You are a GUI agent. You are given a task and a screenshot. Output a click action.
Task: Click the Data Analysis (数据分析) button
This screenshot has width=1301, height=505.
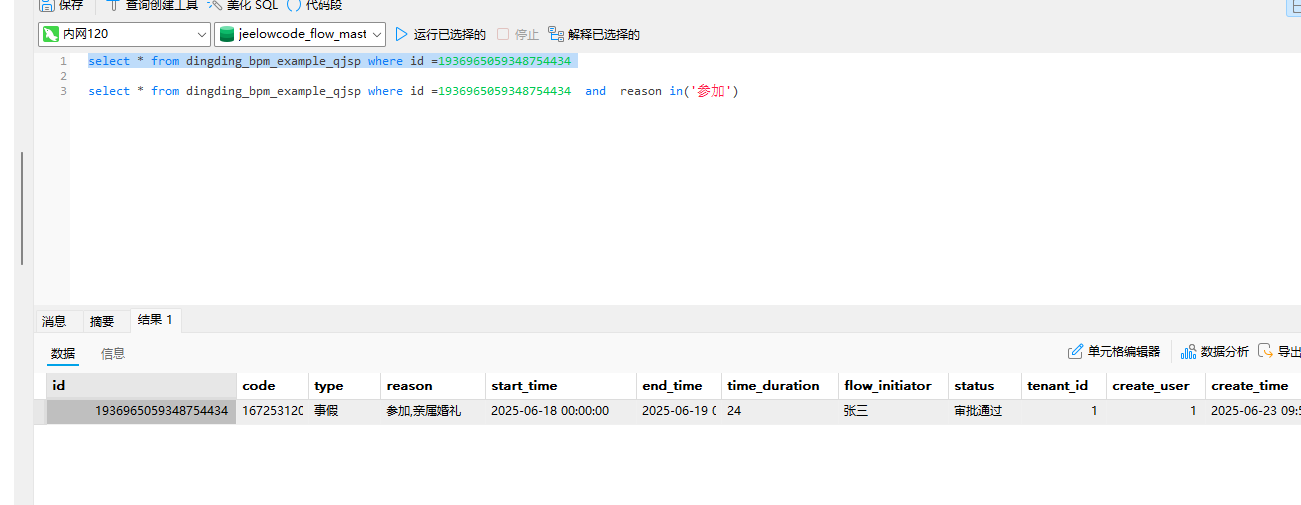point(1215,351)
